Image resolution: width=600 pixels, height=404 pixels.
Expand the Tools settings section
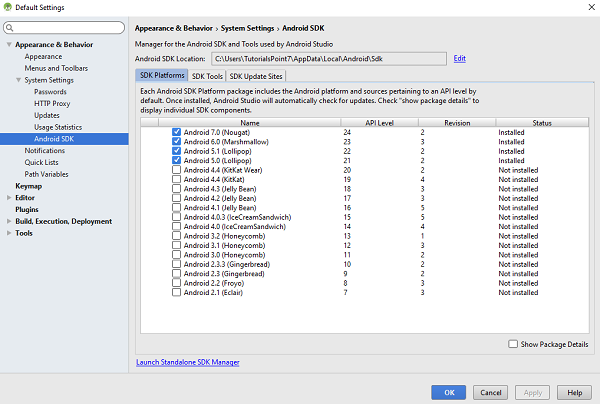click(x=9, y=233)
